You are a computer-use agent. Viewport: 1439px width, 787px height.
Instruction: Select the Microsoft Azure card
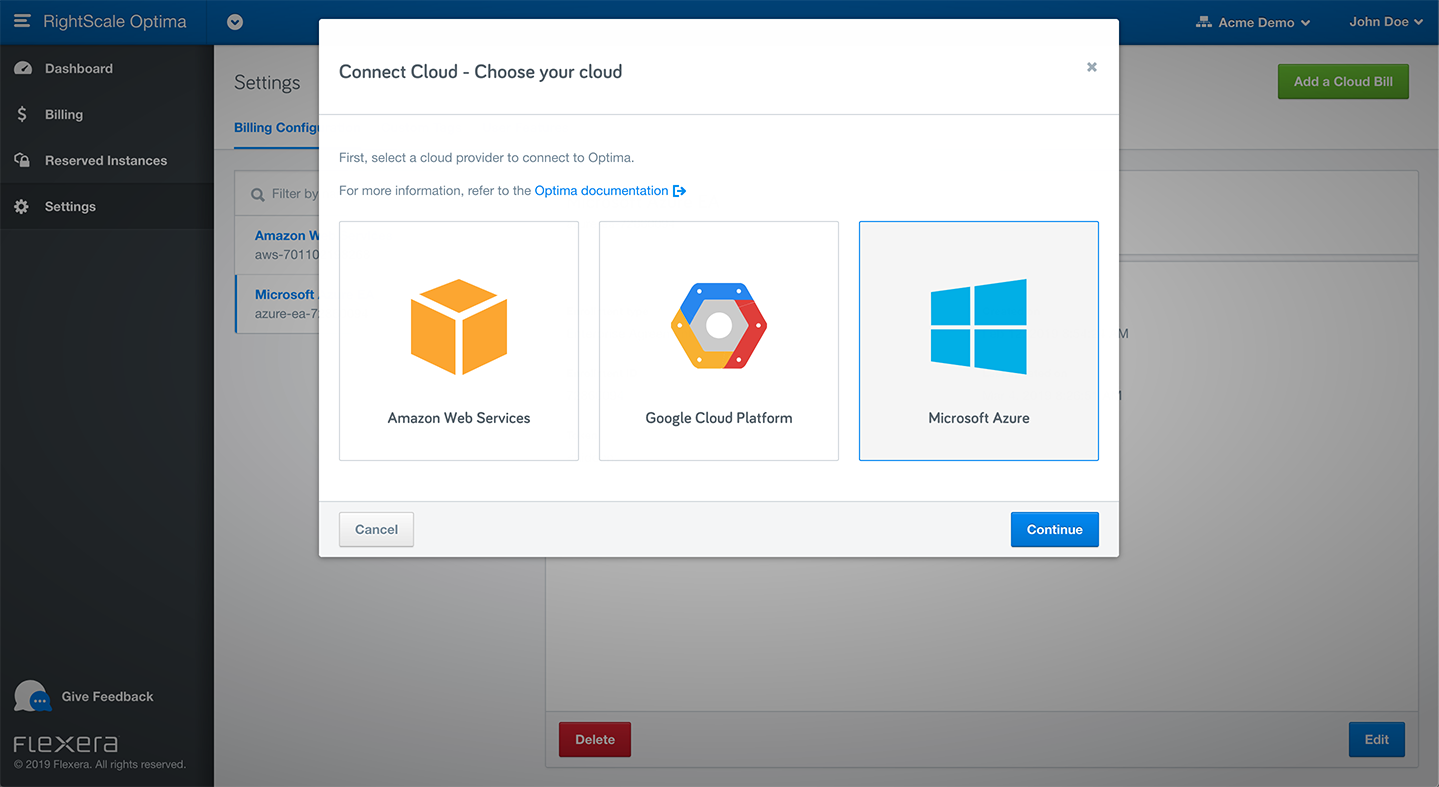[x=979, y=341]
